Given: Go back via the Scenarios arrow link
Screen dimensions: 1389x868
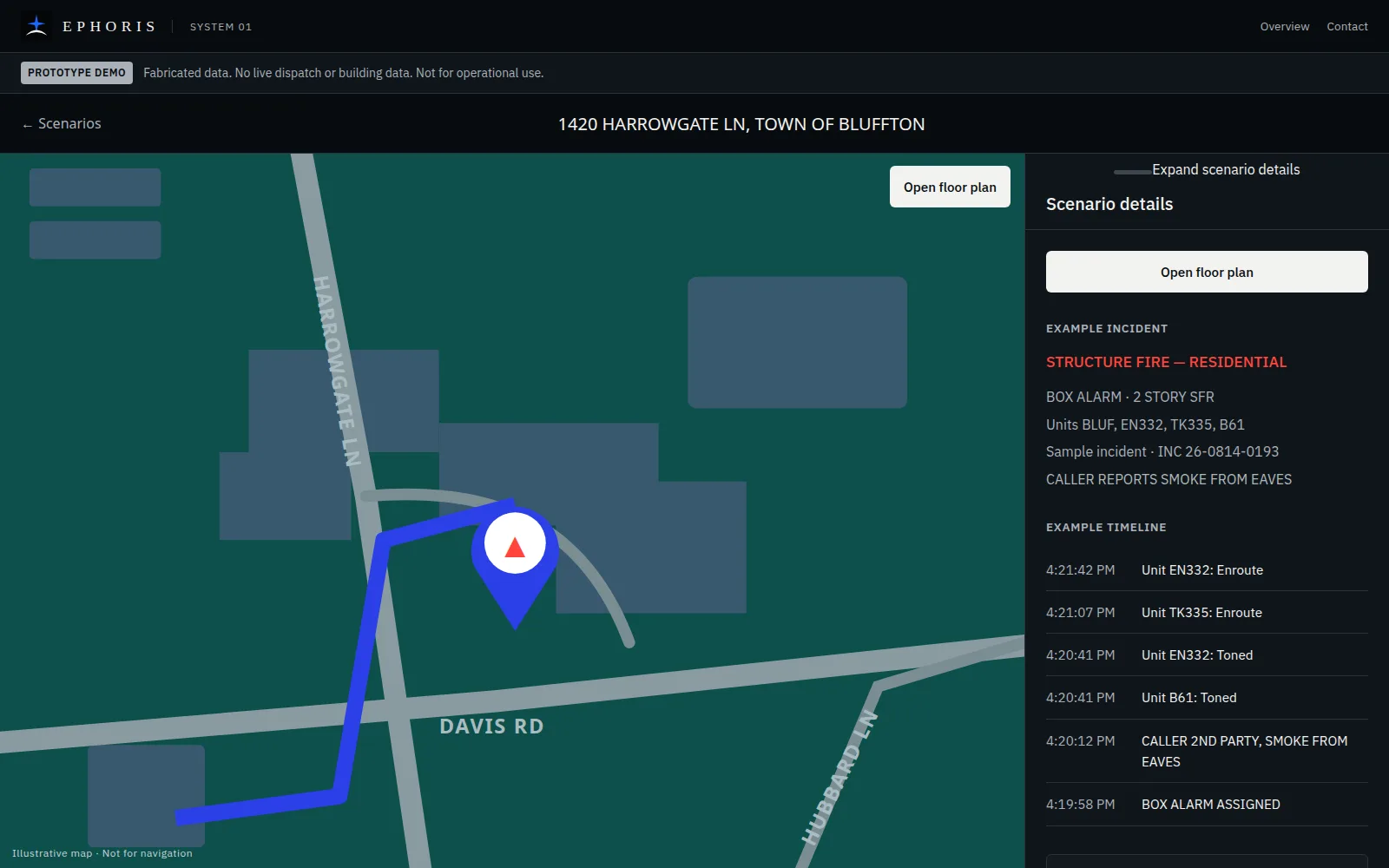Looking at the screenshot, I should pyautogui.click(x=62, y=124).
